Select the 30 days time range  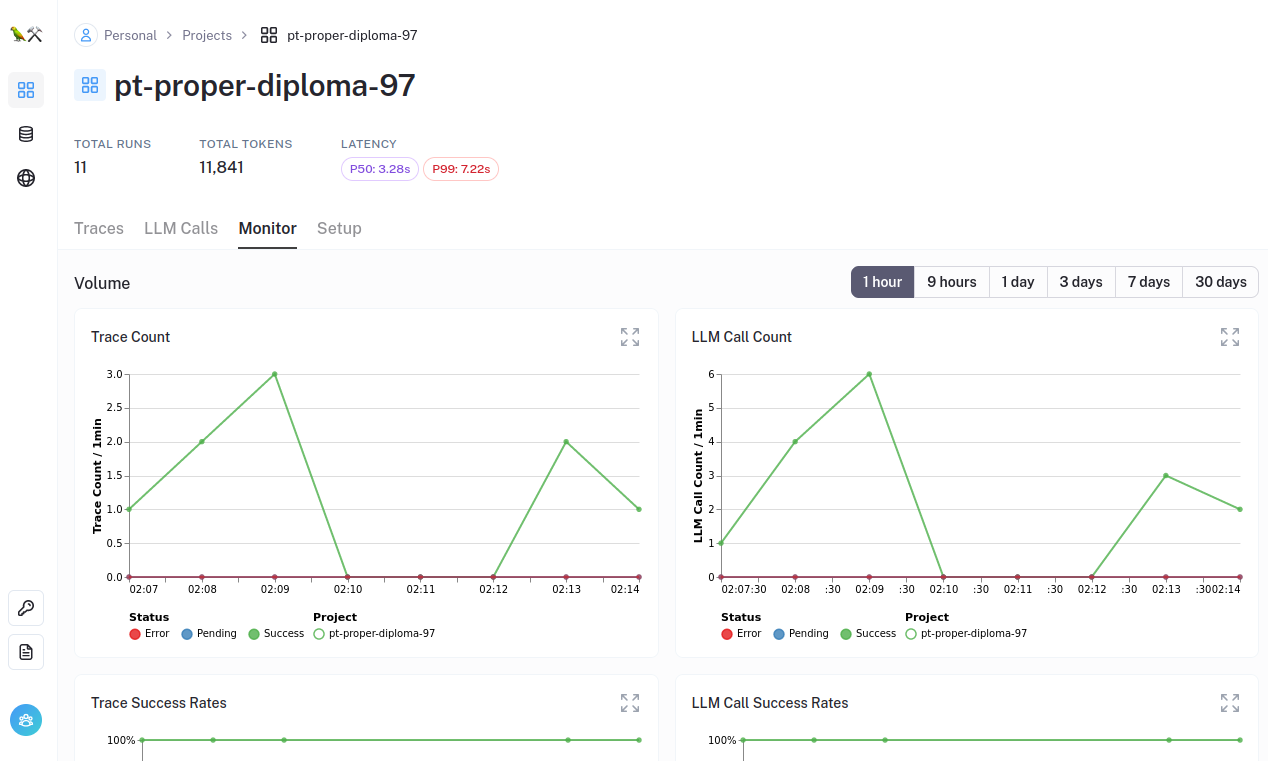pos(1220,282)
